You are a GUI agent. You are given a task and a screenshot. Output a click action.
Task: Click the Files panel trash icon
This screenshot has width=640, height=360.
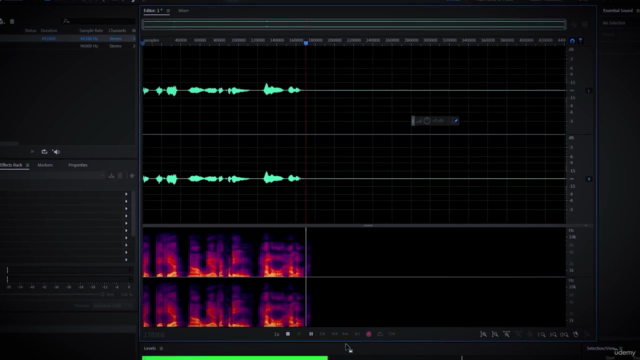pyautogui.click(x=12, y=21)
